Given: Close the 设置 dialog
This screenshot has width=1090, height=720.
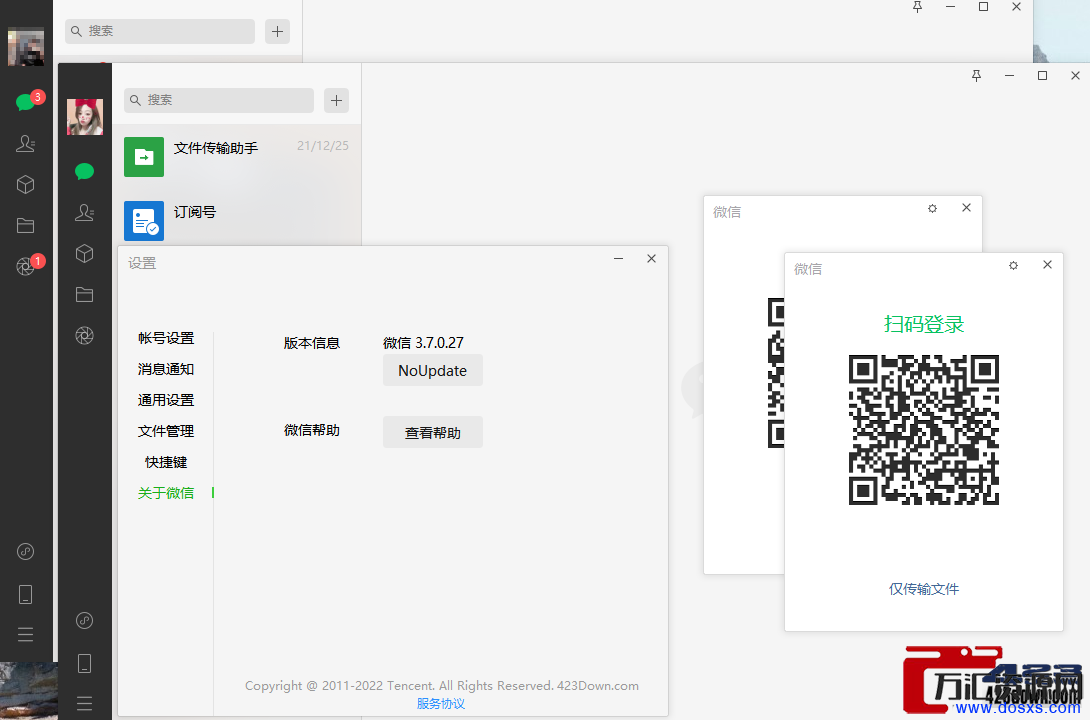Looking at the screenshot, I should [651, 259].
